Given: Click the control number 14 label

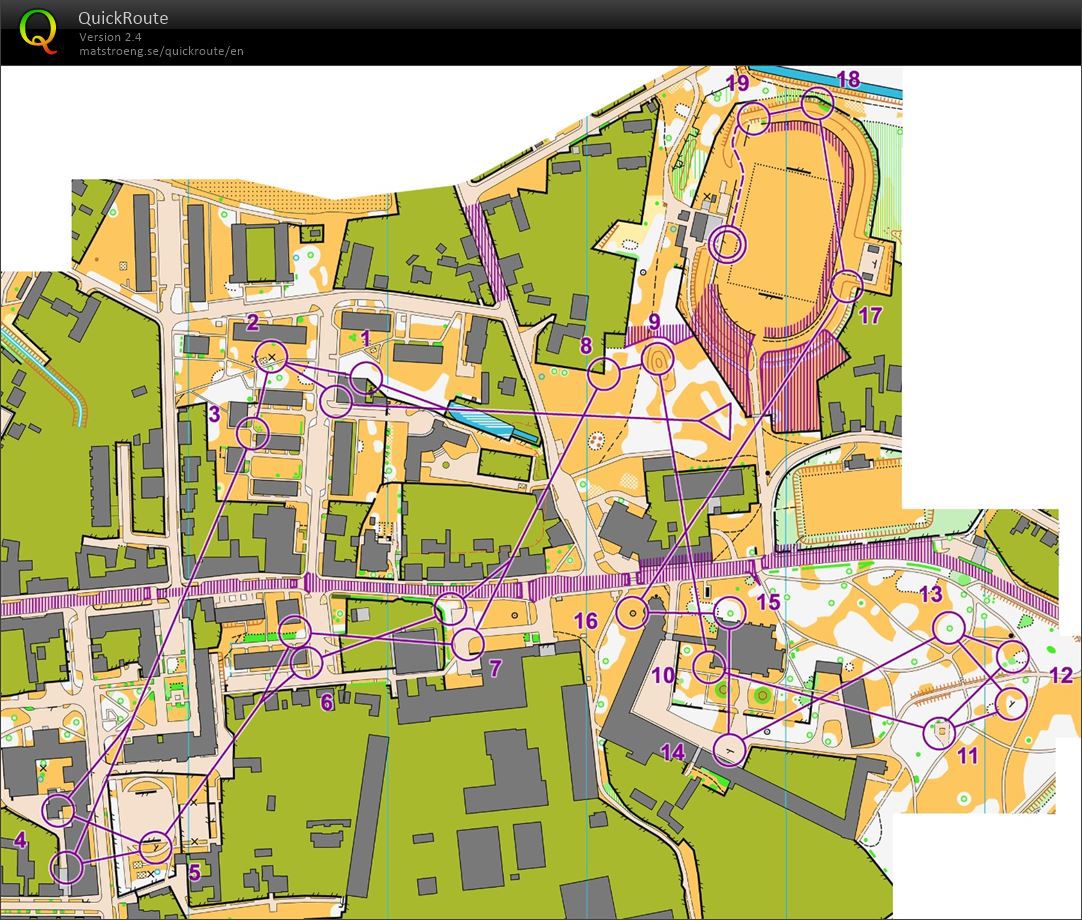Looking at the screenshot, I should click(673, 752).
